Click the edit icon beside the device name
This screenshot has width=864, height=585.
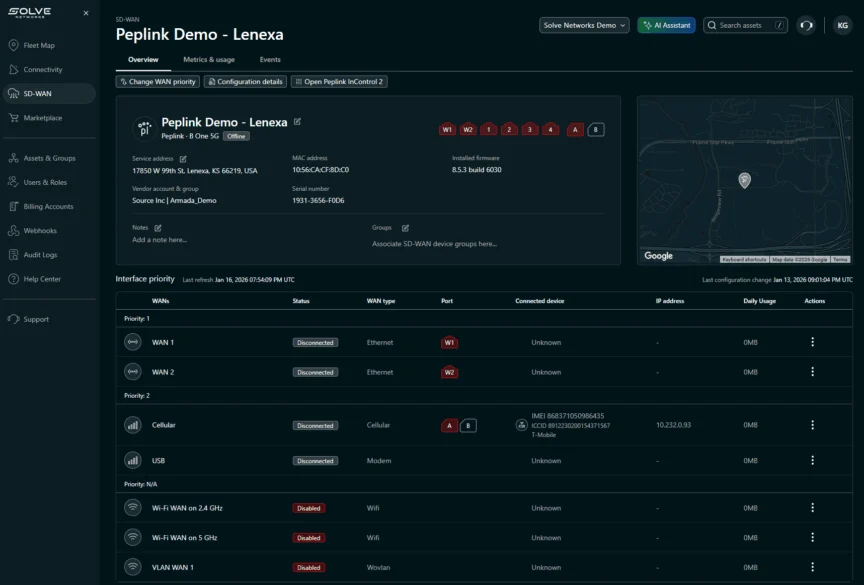click(297, 122)
